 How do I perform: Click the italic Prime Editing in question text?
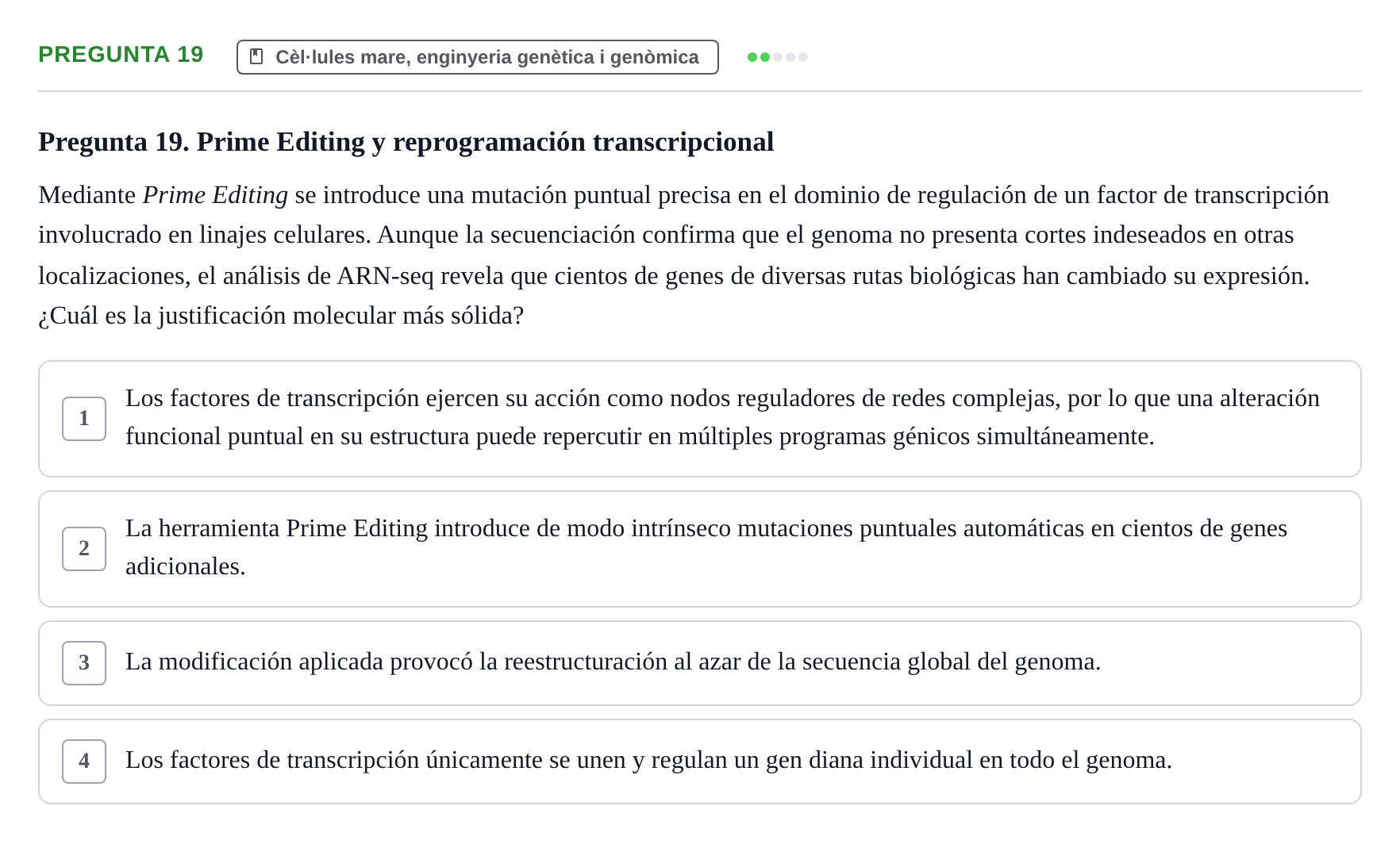tap(215, 195)
